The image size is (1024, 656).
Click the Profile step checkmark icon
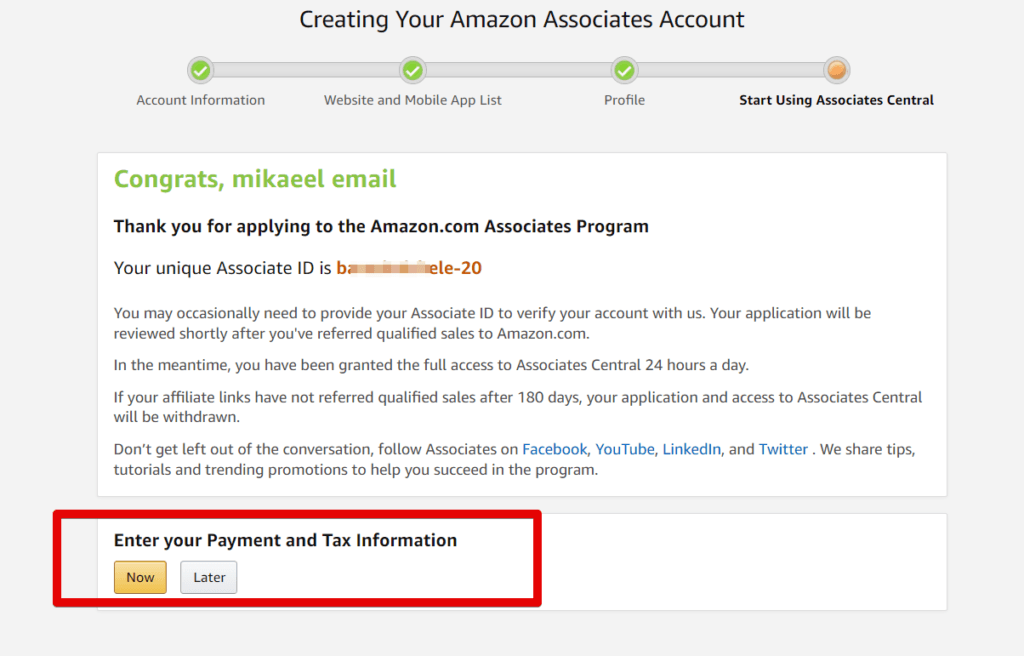(624, 70)
